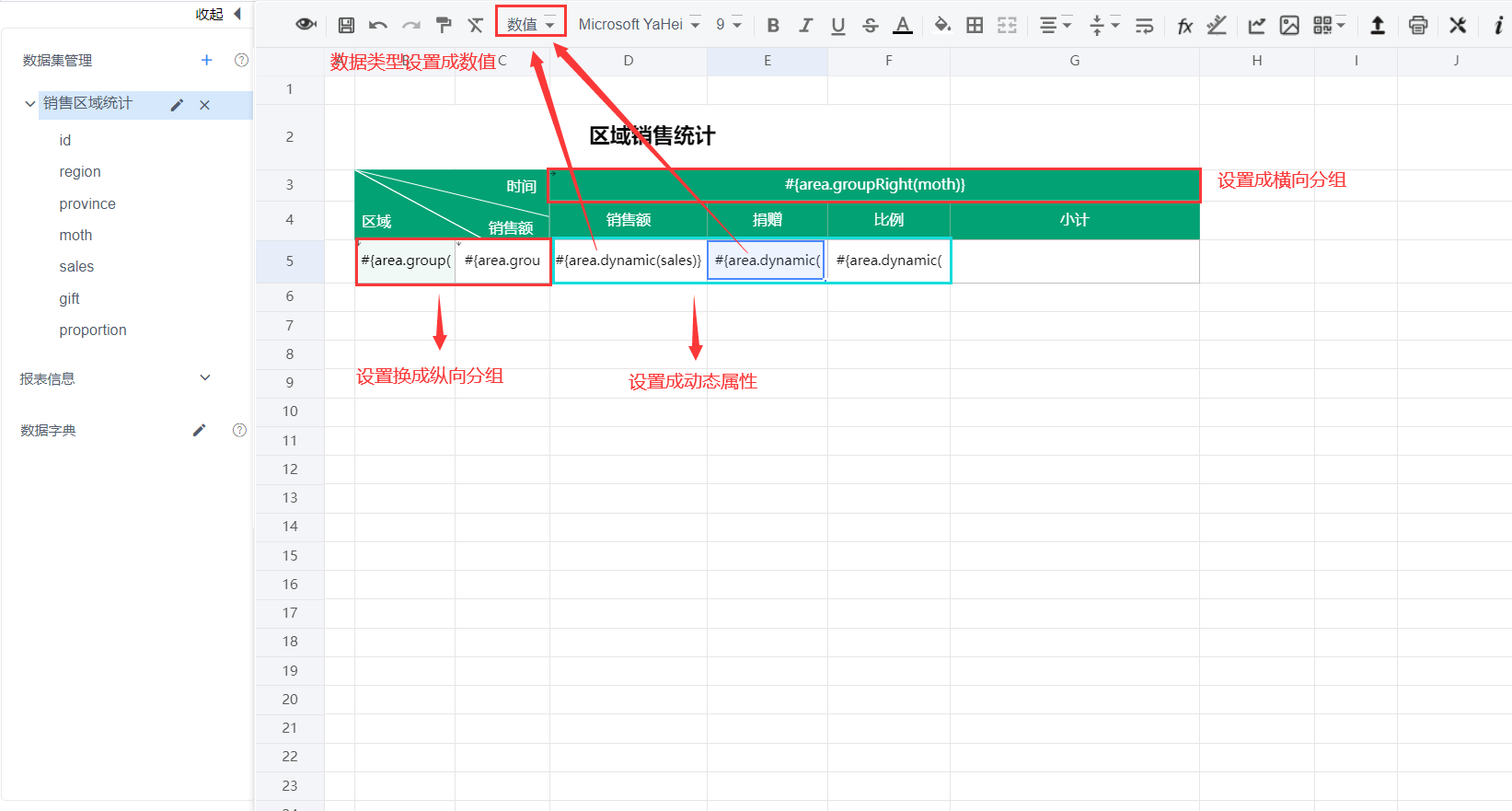The height and width of the screenshot is (811, 1512).
Task: Select the #{area.dynamic(sales)} cell
Action: [629, 261]
